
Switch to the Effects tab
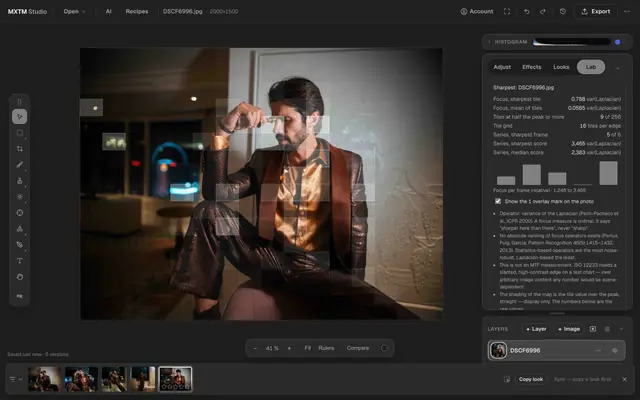[531, 67]
